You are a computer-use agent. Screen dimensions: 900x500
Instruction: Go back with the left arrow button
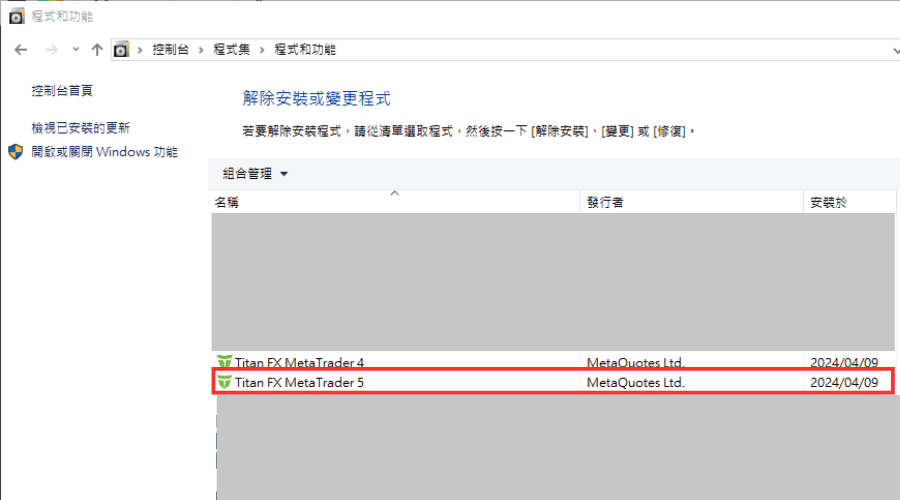(x=21, y=50)
